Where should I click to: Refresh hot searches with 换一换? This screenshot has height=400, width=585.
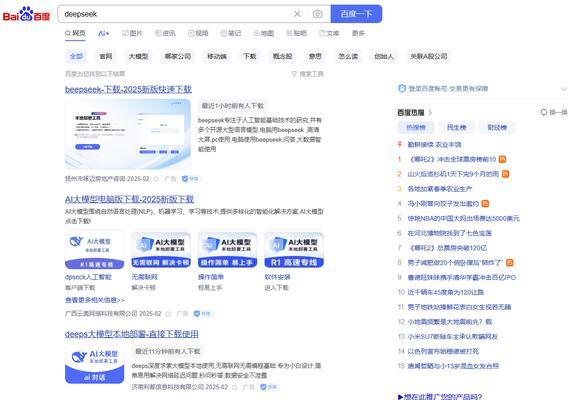[554, 112]
